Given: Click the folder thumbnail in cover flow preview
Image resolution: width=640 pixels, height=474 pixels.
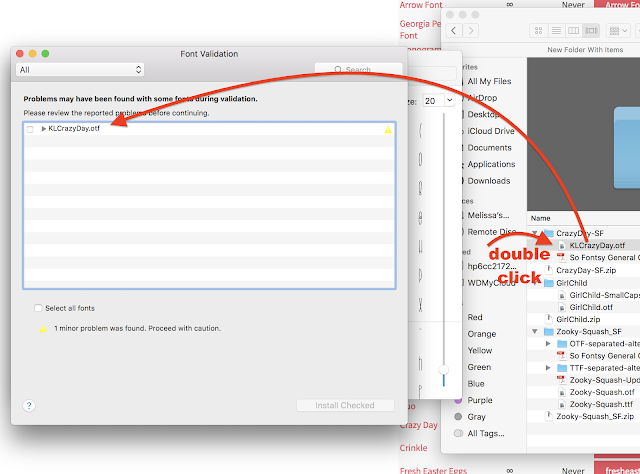Looking at the screenshot, I should point(627,148).
